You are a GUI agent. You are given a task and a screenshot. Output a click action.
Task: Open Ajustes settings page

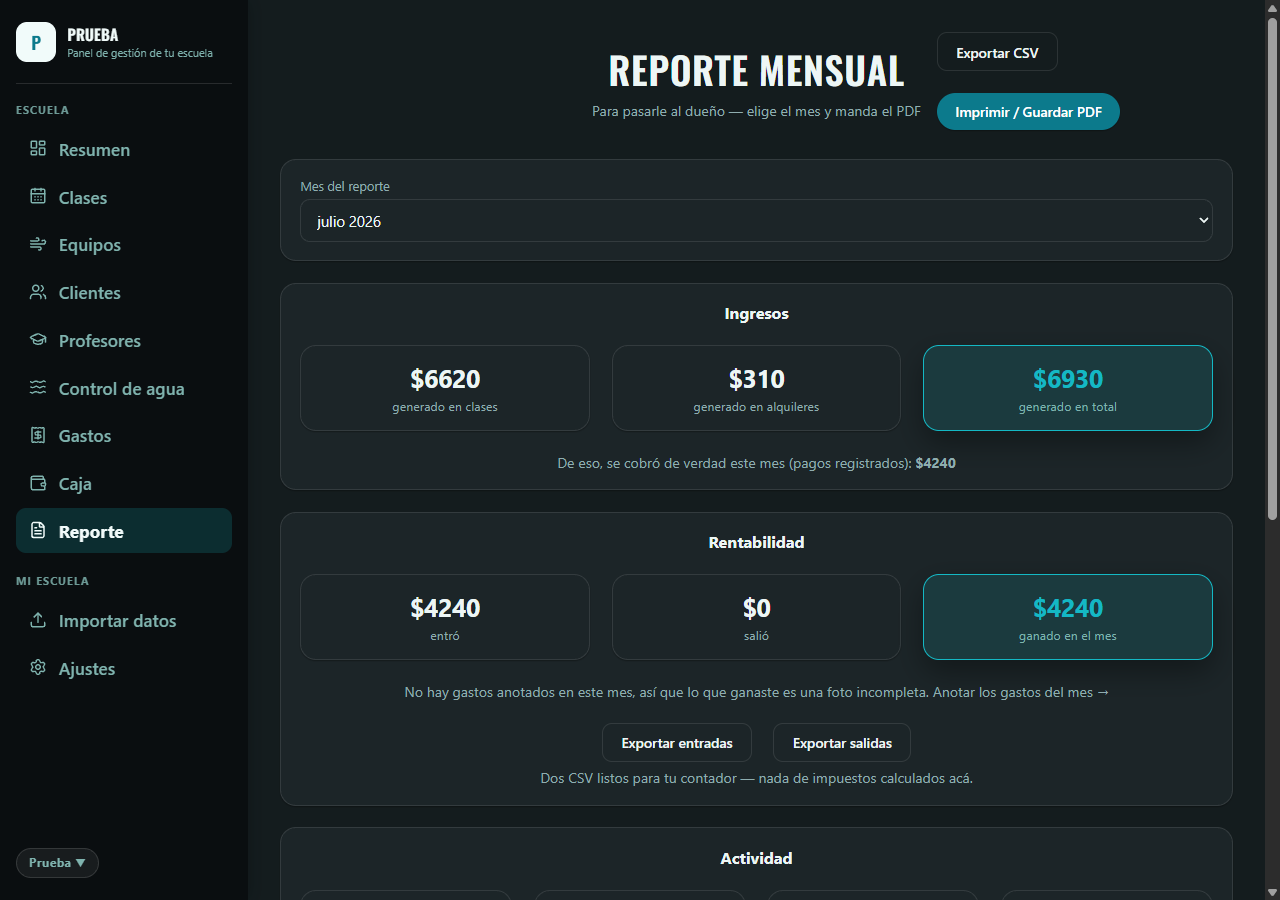coord(124,669)
